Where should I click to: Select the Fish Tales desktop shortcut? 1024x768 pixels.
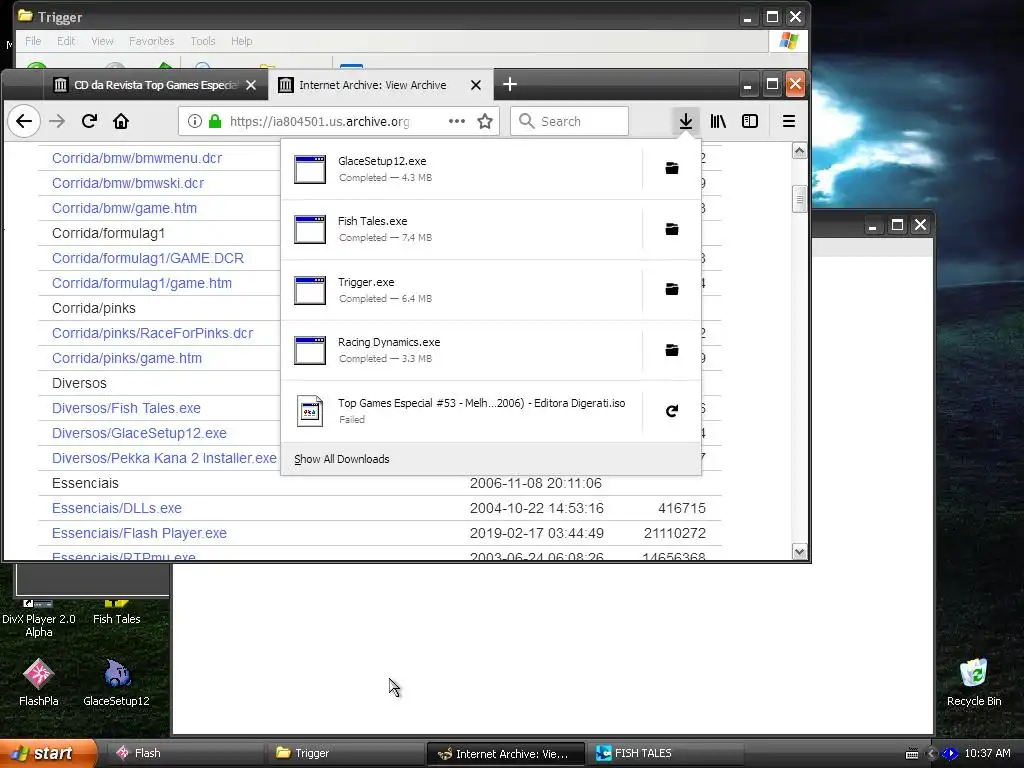(x=116, y=614)
